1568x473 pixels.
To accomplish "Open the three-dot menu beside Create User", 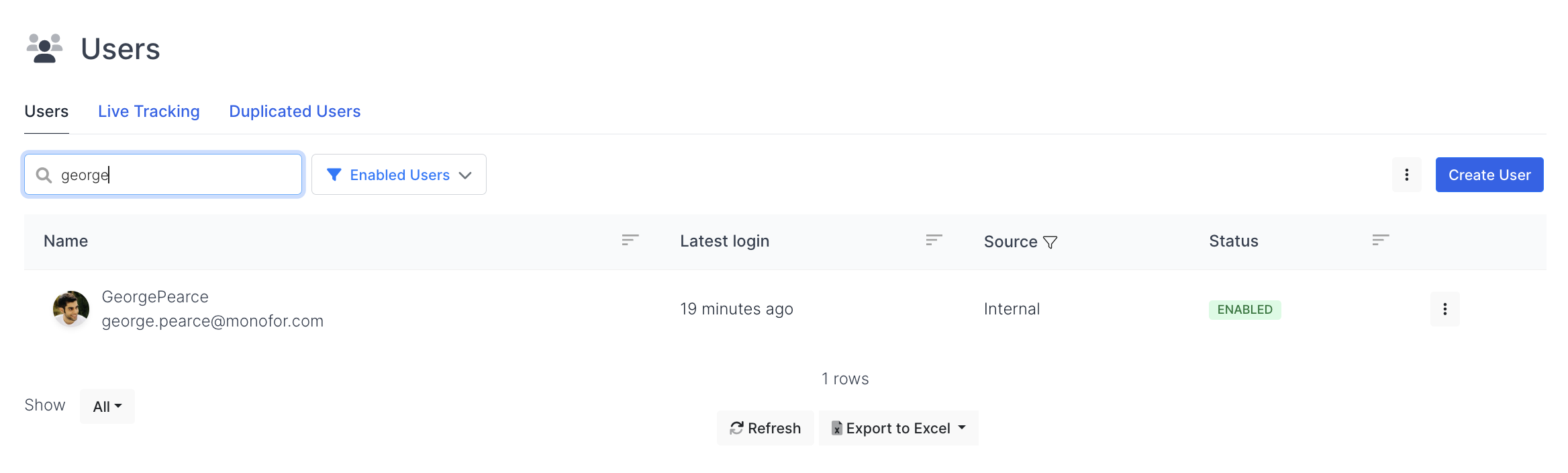I will [1406, 175].
